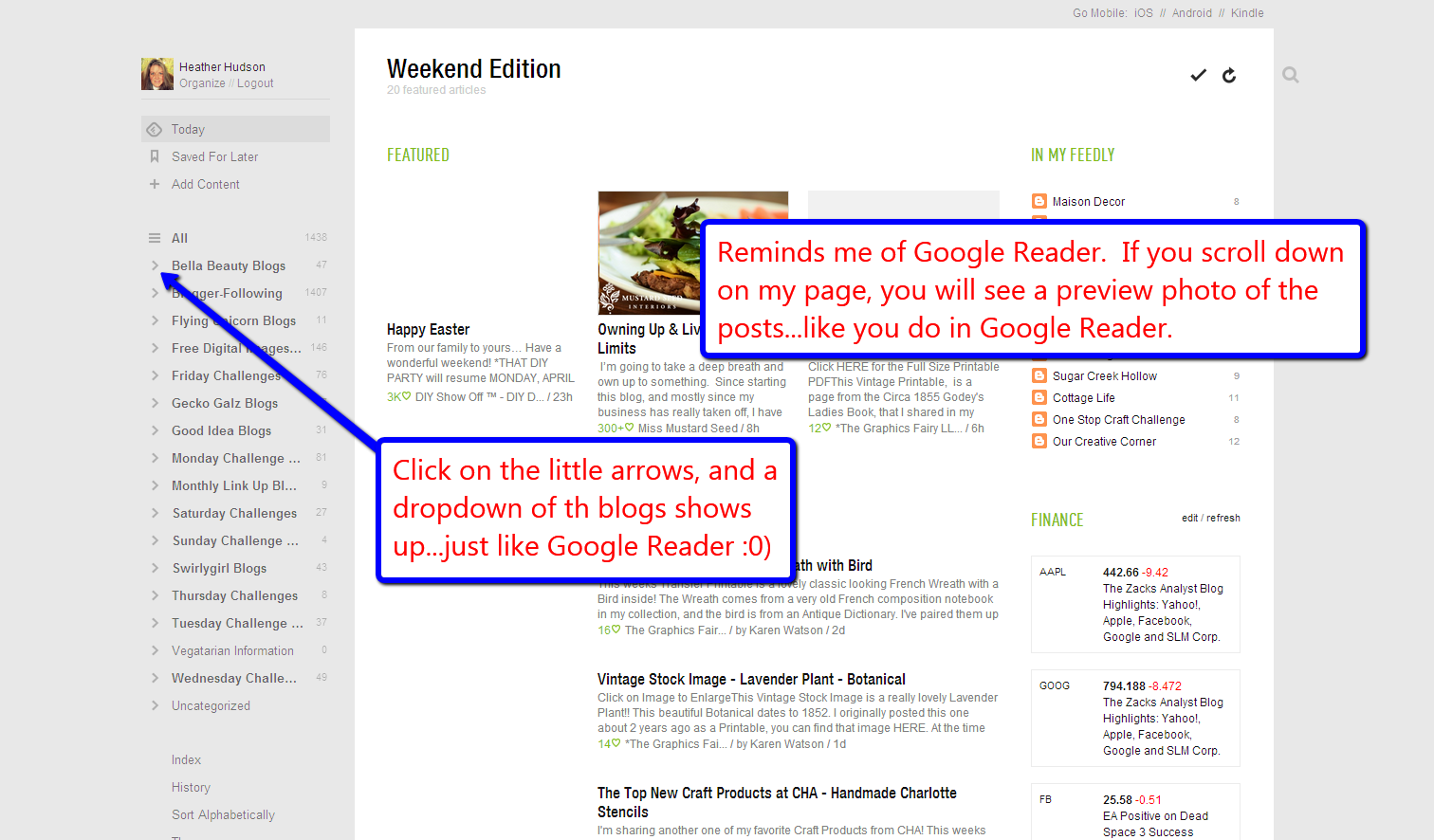Open the search magnifier icon
1434x840 pixels.
tap(1291, 75)
